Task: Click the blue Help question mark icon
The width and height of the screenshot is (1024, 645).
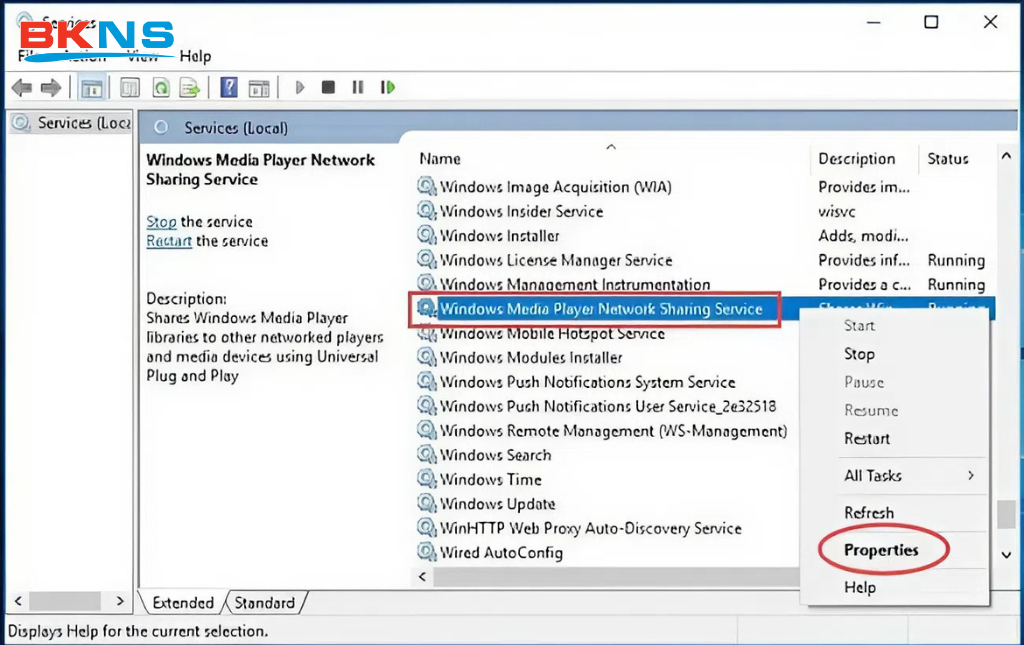Action: click(229, 88)
